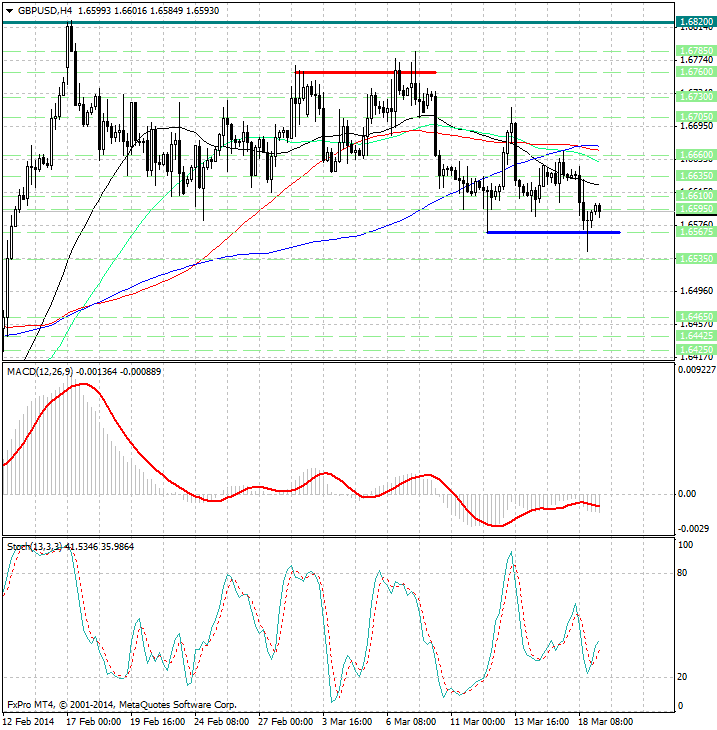This screenshot has width=717, height=730.
Task: Click the 27 Feb 00:00 time label
Action: point(287,721)
